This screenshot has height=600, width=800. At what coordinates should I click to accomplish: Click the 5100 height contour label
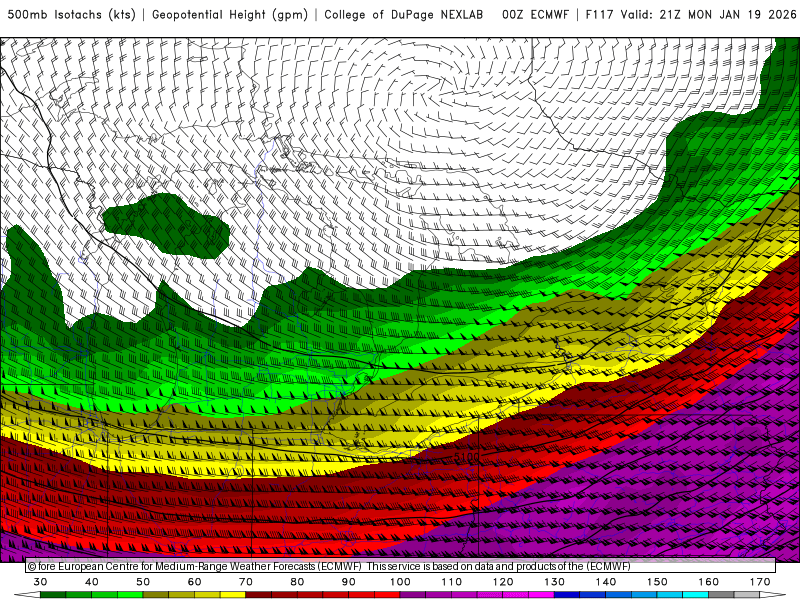[x=467, y=457]
